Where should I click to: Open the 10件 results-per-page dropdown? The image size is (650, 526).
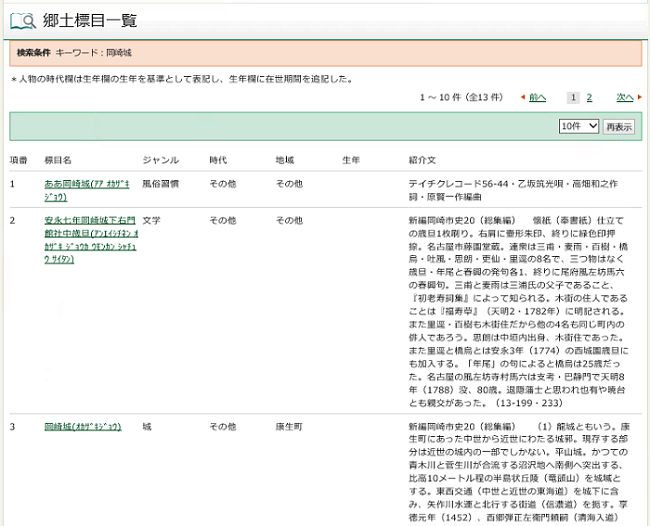click(579, 126)
